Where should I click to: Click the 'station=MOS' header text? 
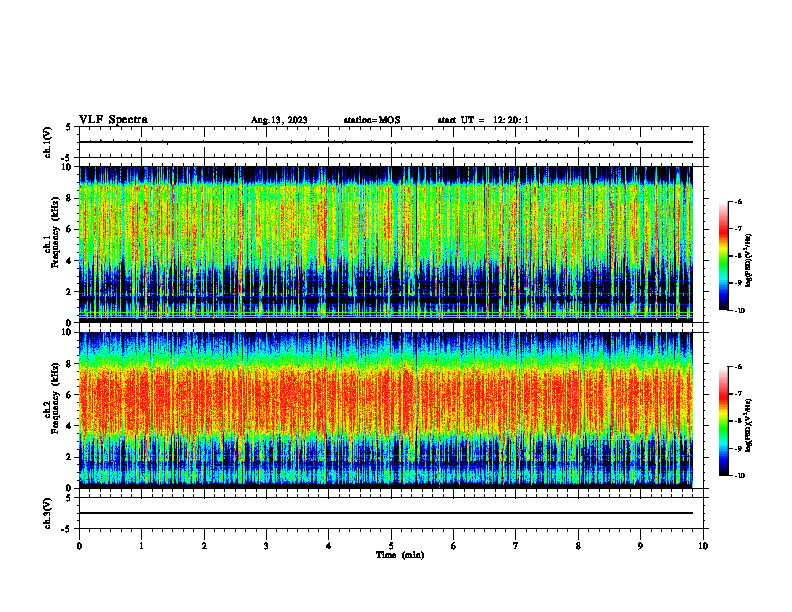(372, 120)
